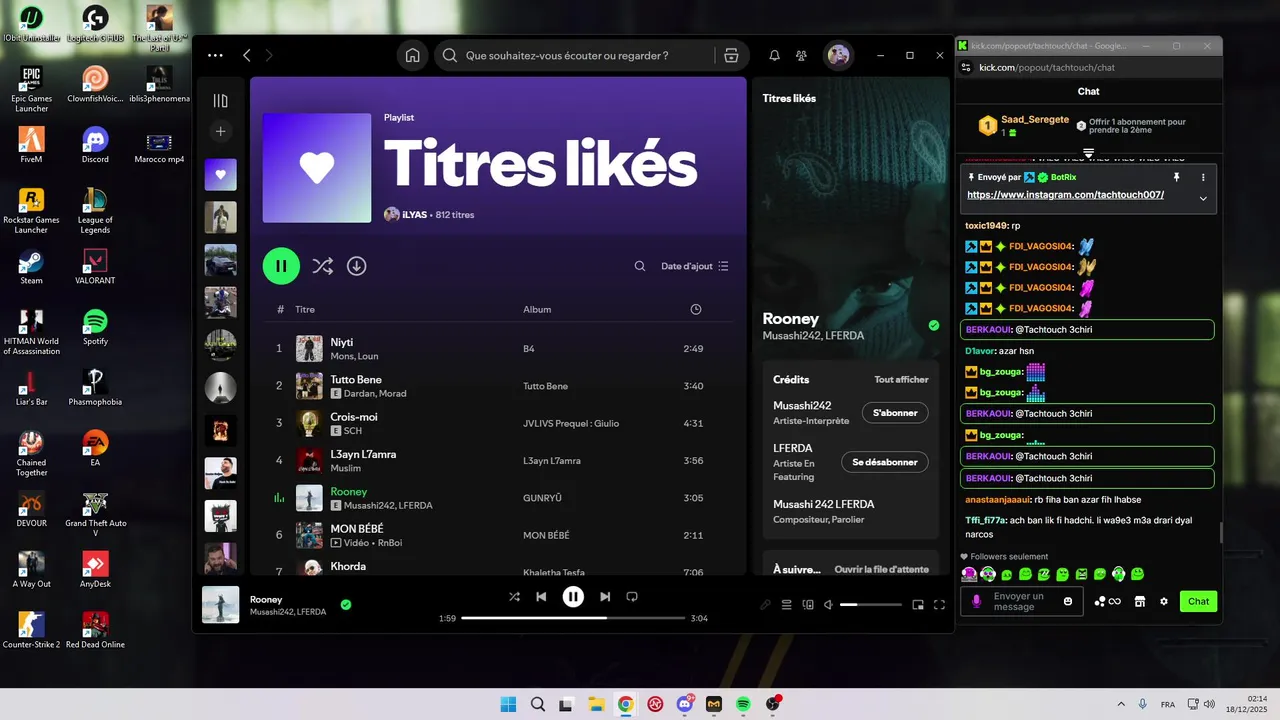The image size is (1280, 720).
Task: Open File Explorer from the taskbar
Action: pyautogui.click(x=596, y=704)
